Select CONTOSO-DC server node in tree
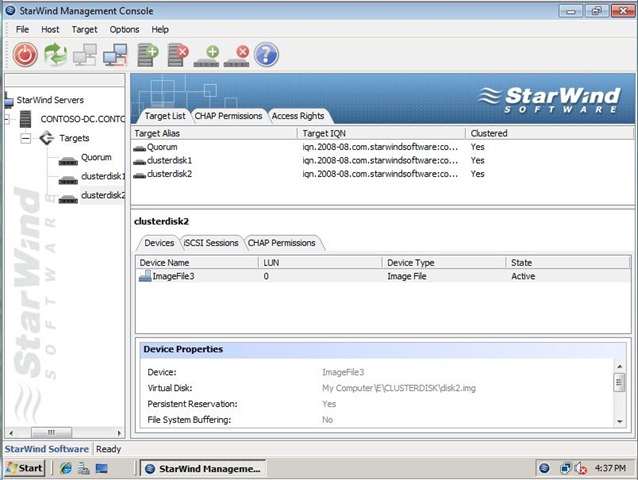This screenshot has width=638, height=480. tap(82, 119)
